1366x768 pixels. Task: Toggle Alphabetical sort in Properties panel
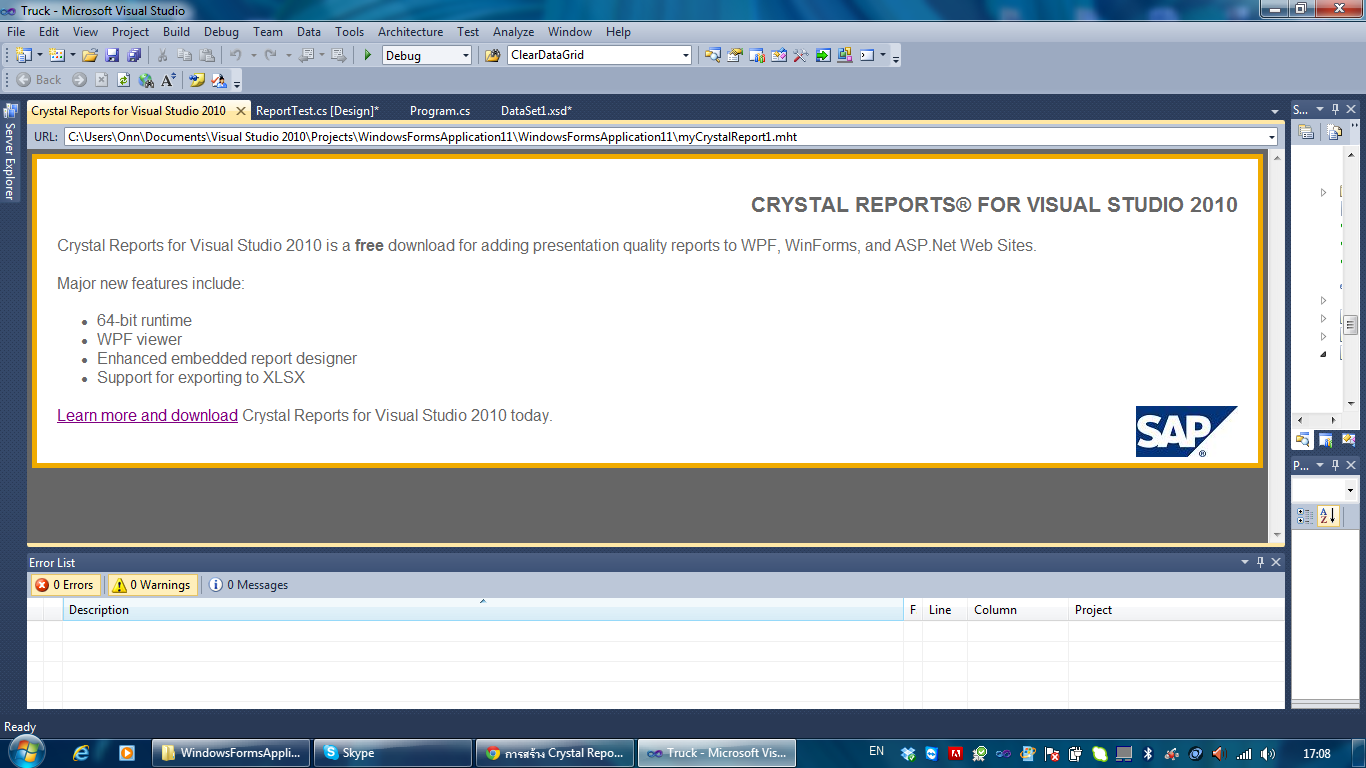click(1328, 516)
